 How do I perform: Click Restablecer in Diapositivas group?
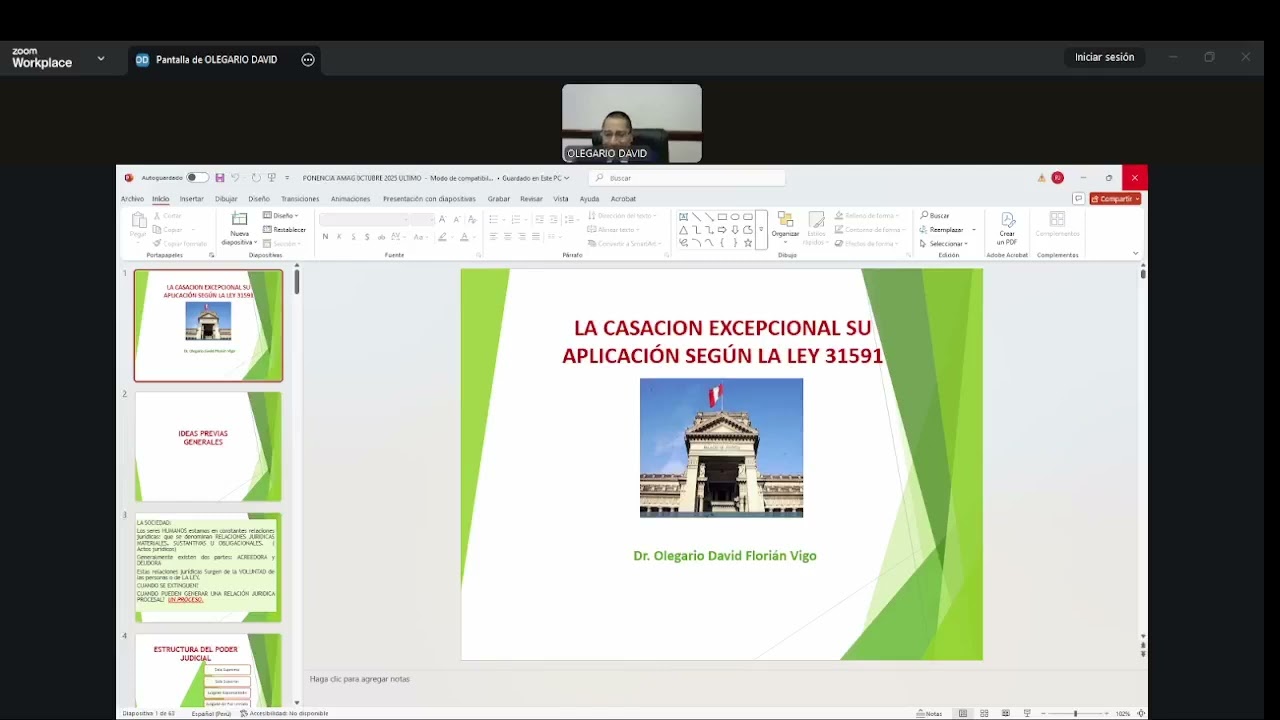coord(285,230)
